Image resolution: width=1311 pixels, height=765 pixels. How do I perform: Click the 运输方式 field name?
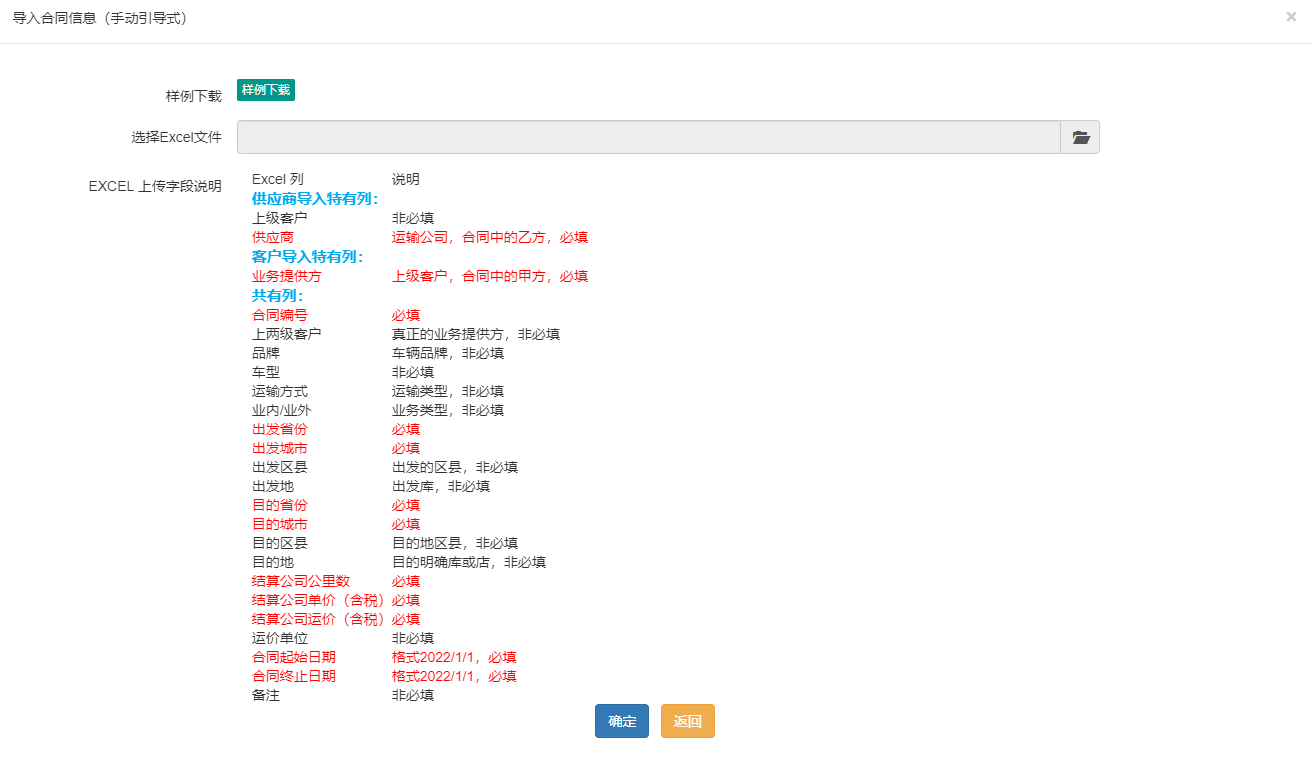pos(280,391)
